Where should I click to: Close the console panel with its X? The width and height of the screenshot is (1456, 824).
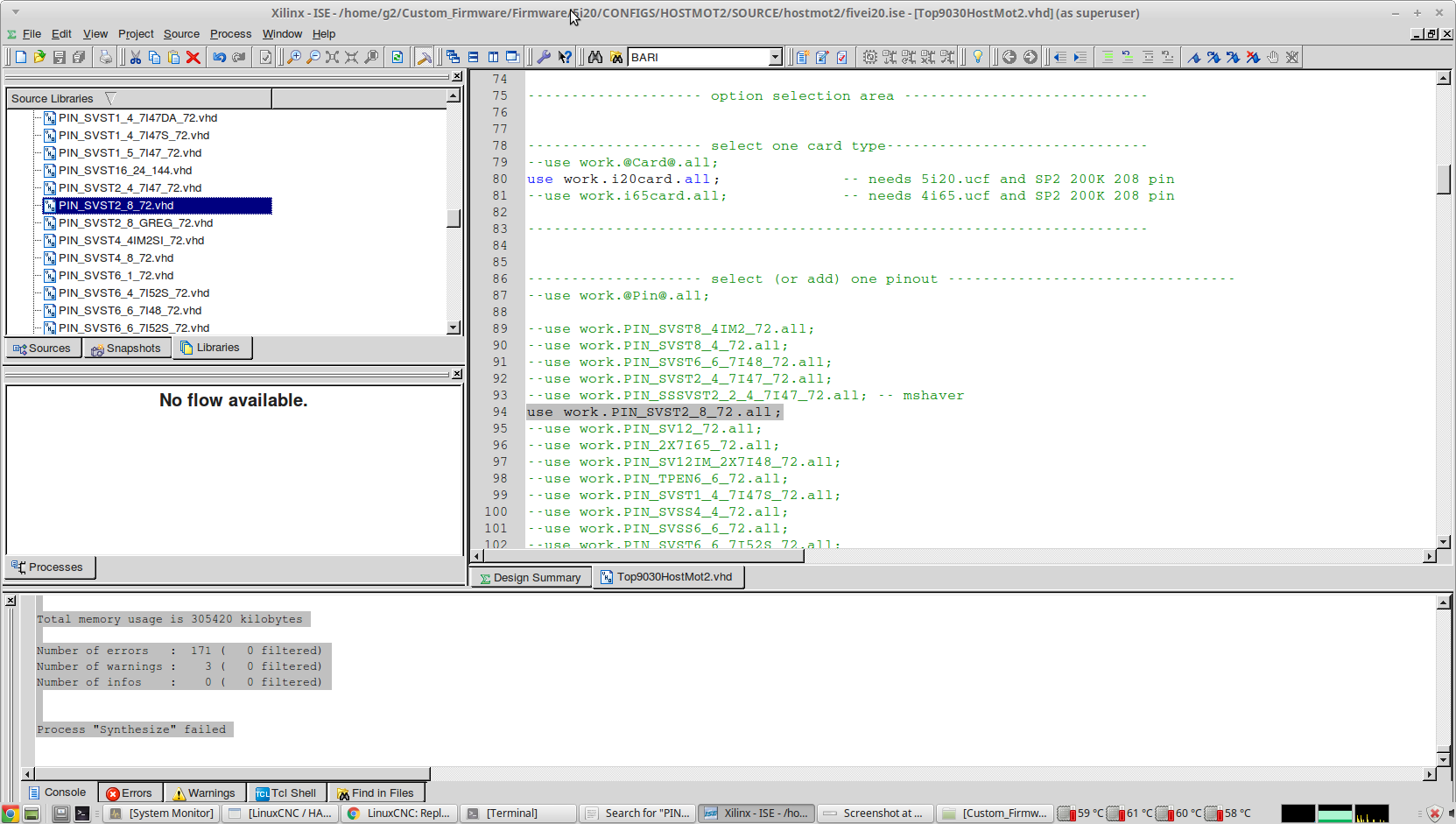click(x=11, y=600)
